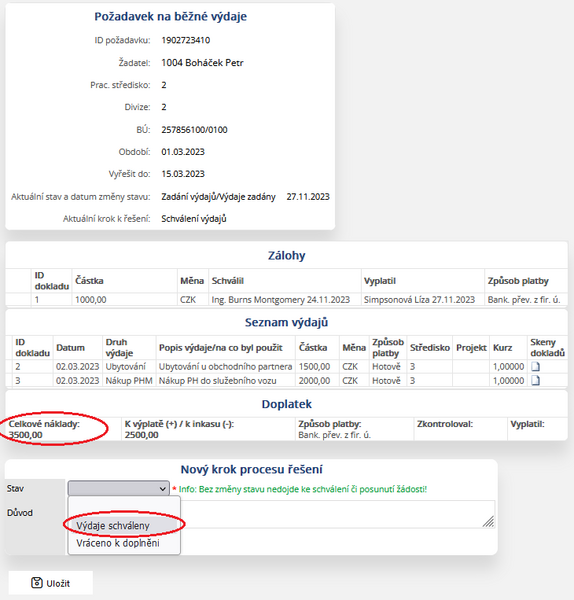
Task: Click 'Vyřešit do' date 15.03.2023
Action: [x=183, y=174]
